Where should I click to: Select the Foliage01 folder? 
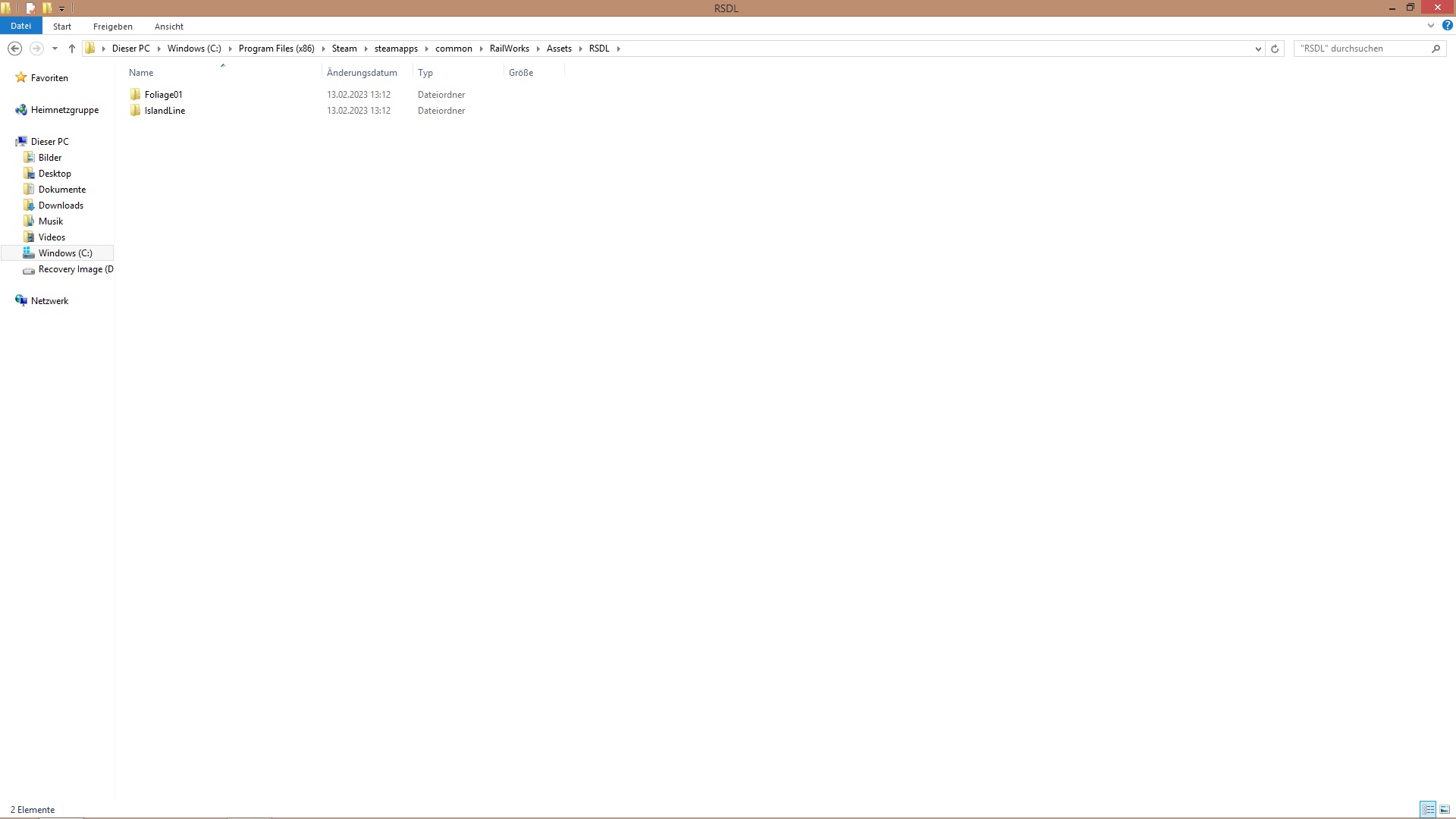click(163, 95)
